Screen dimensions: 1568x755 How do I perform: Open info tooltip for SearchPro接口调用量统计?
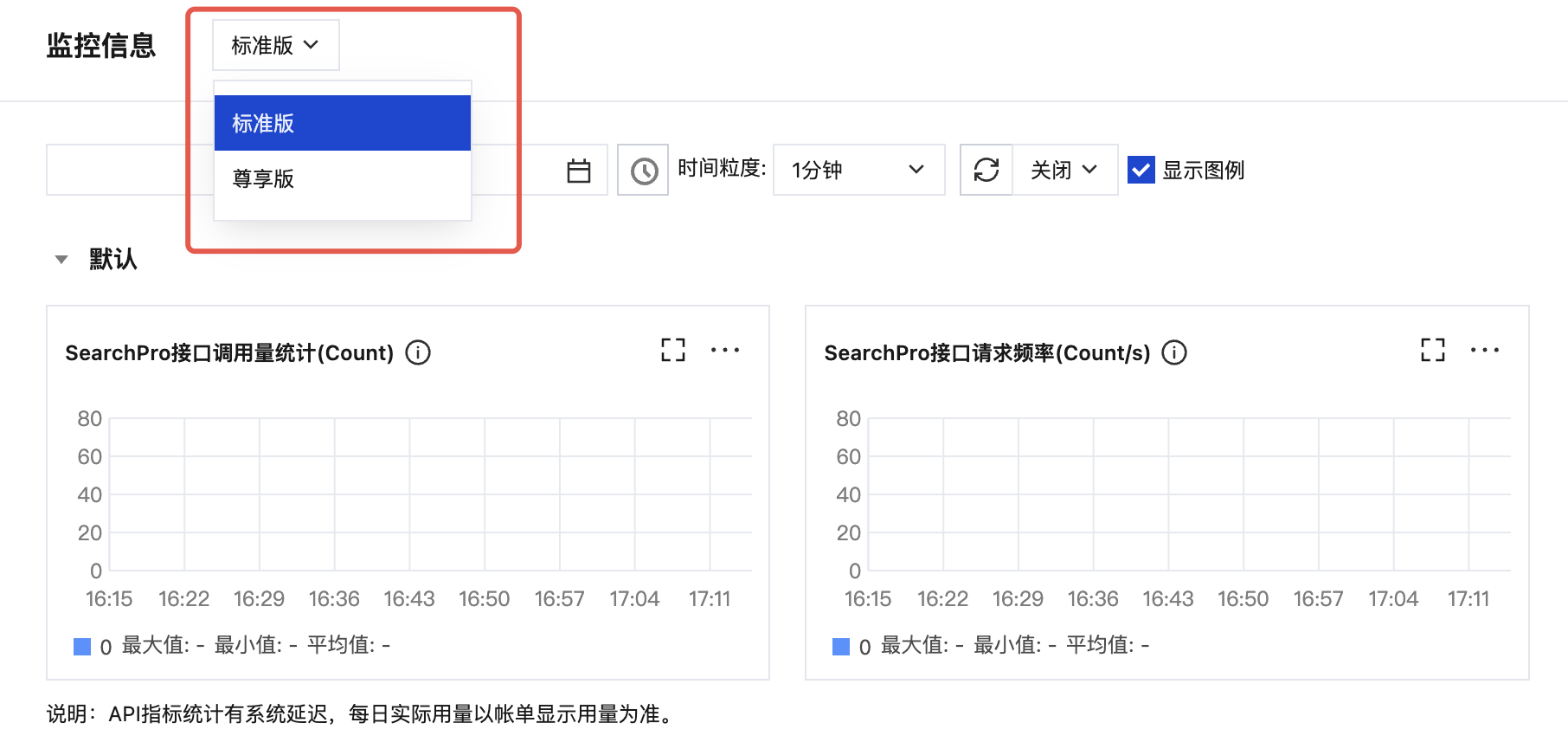click(418, 352)
